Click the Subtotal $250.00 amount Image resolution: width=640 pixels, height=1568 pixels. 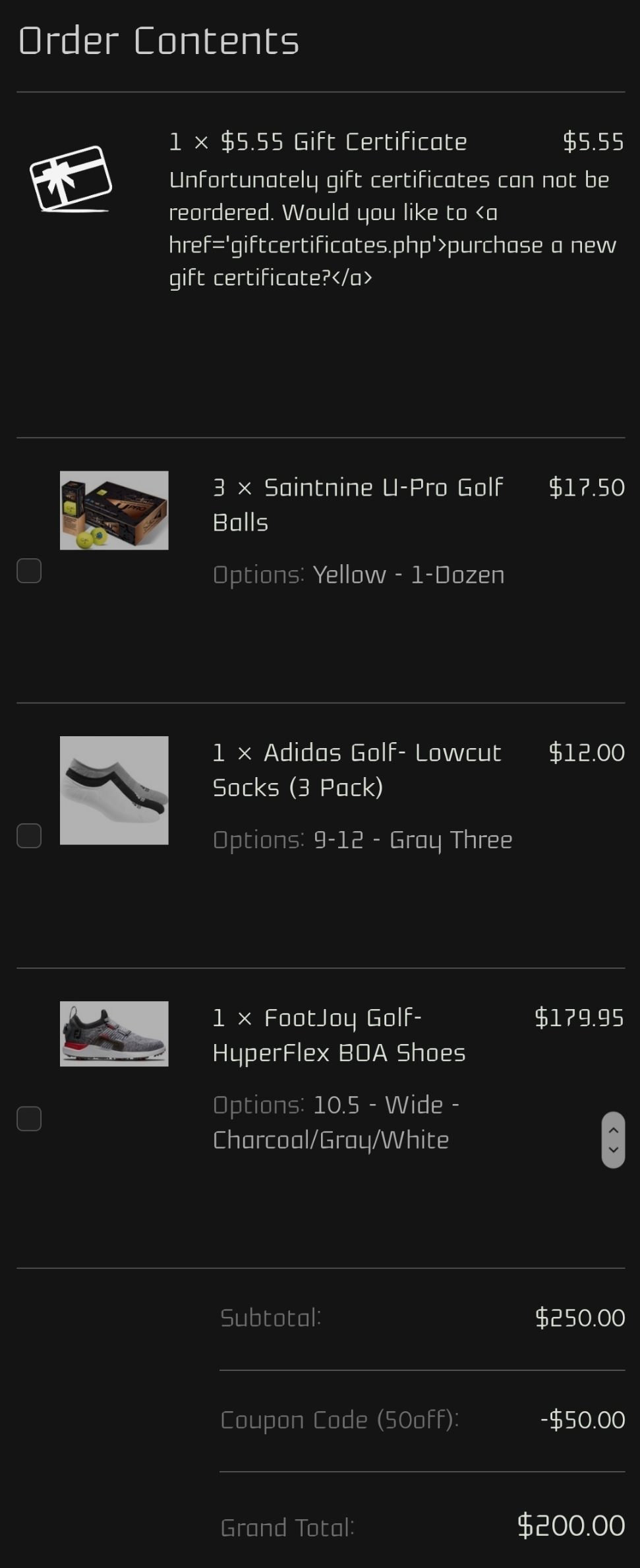click(x=579, y=1318)
